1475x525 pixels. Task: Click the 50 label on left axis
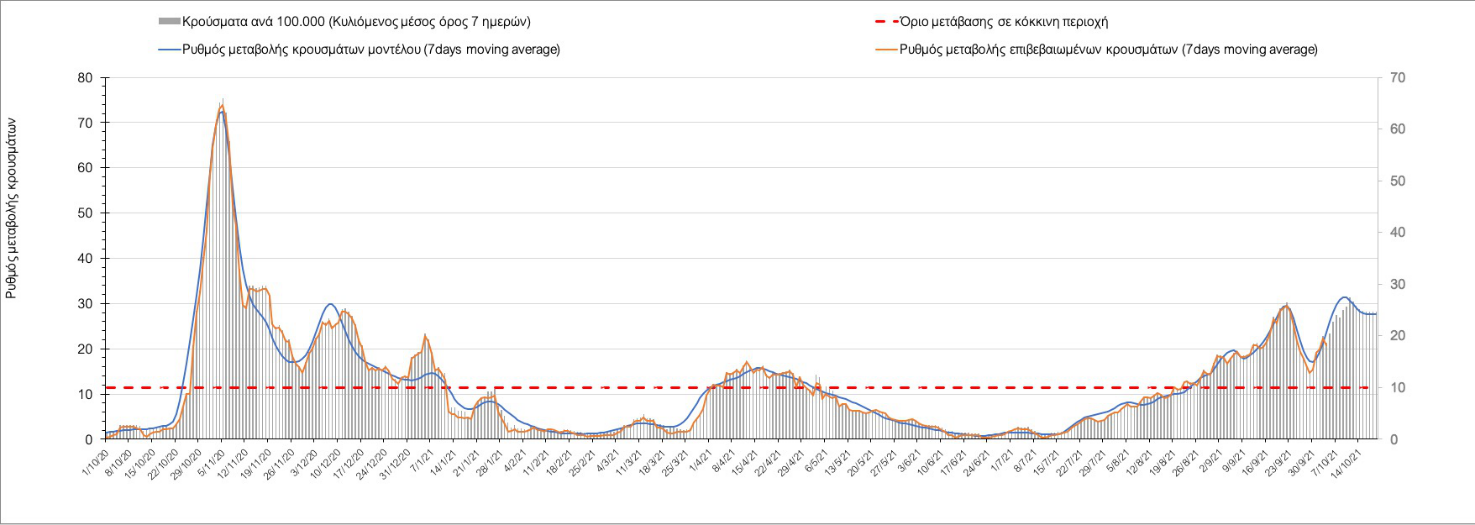coord(86,213)
